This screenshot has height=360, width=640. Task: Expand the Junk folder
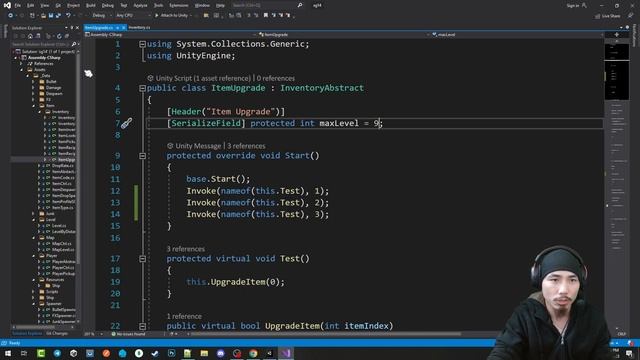(33, 213)
